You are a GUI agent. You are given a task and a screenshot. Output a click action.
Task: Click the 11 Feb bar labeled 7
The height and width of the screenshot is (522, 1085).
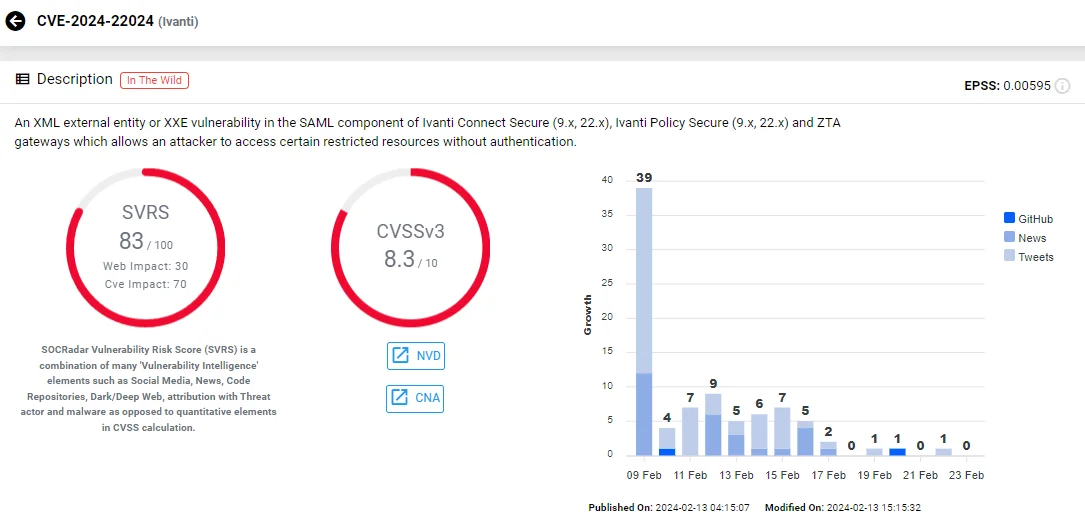690,431
